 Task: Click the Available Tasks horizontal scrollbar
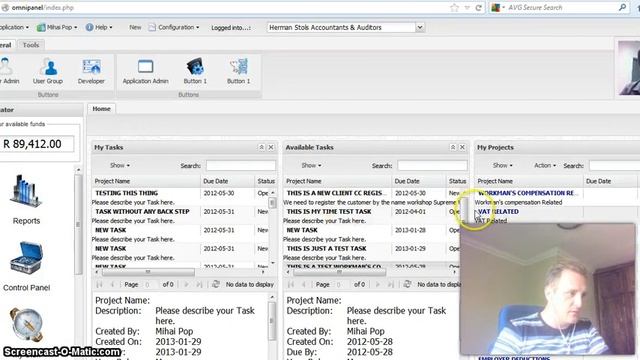[x=339, y=272]
